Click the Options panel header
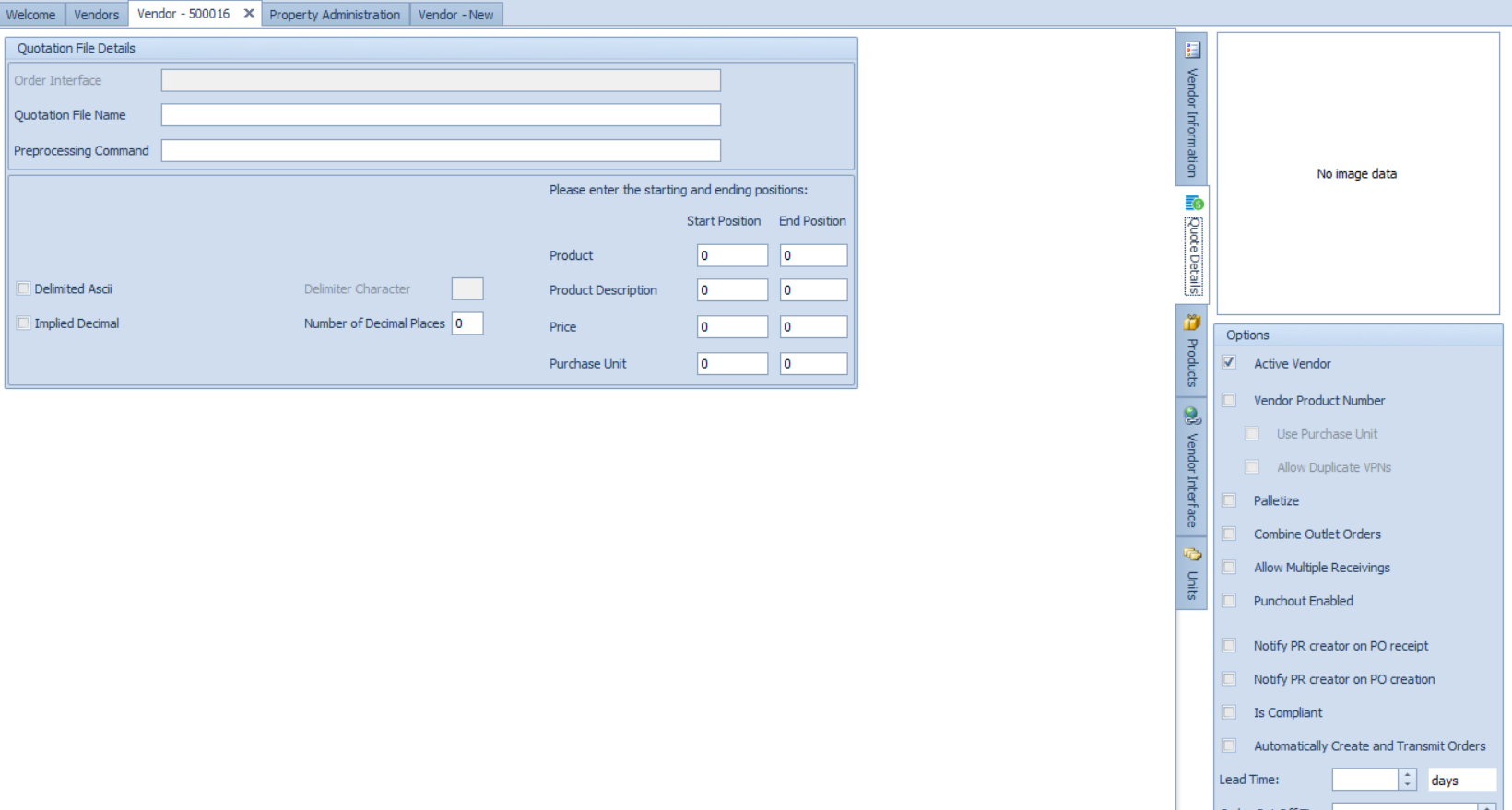The height and width of the screenshot is (810, 1512). (1358, 335)
